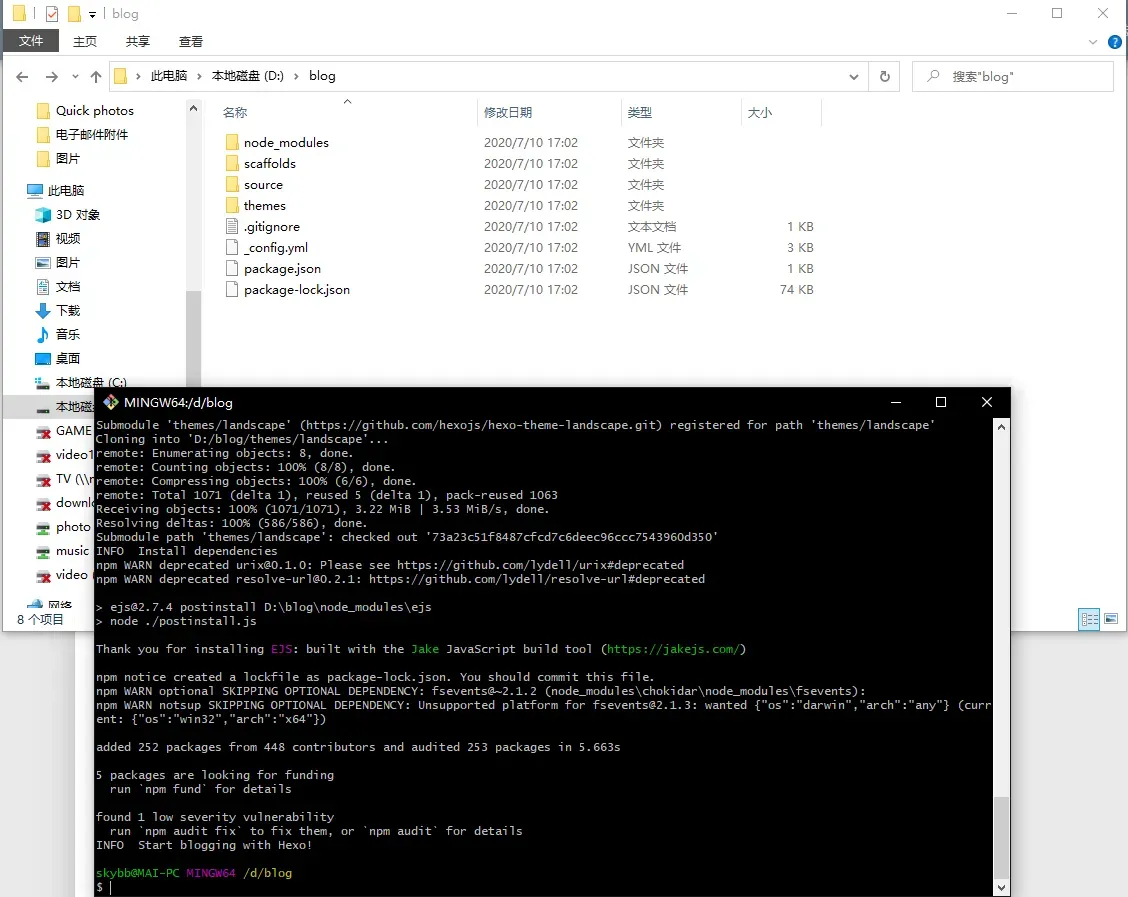Open 文件 menu tab
The width and height of the screenshot is (1128, 897).
tap(31, 41)
